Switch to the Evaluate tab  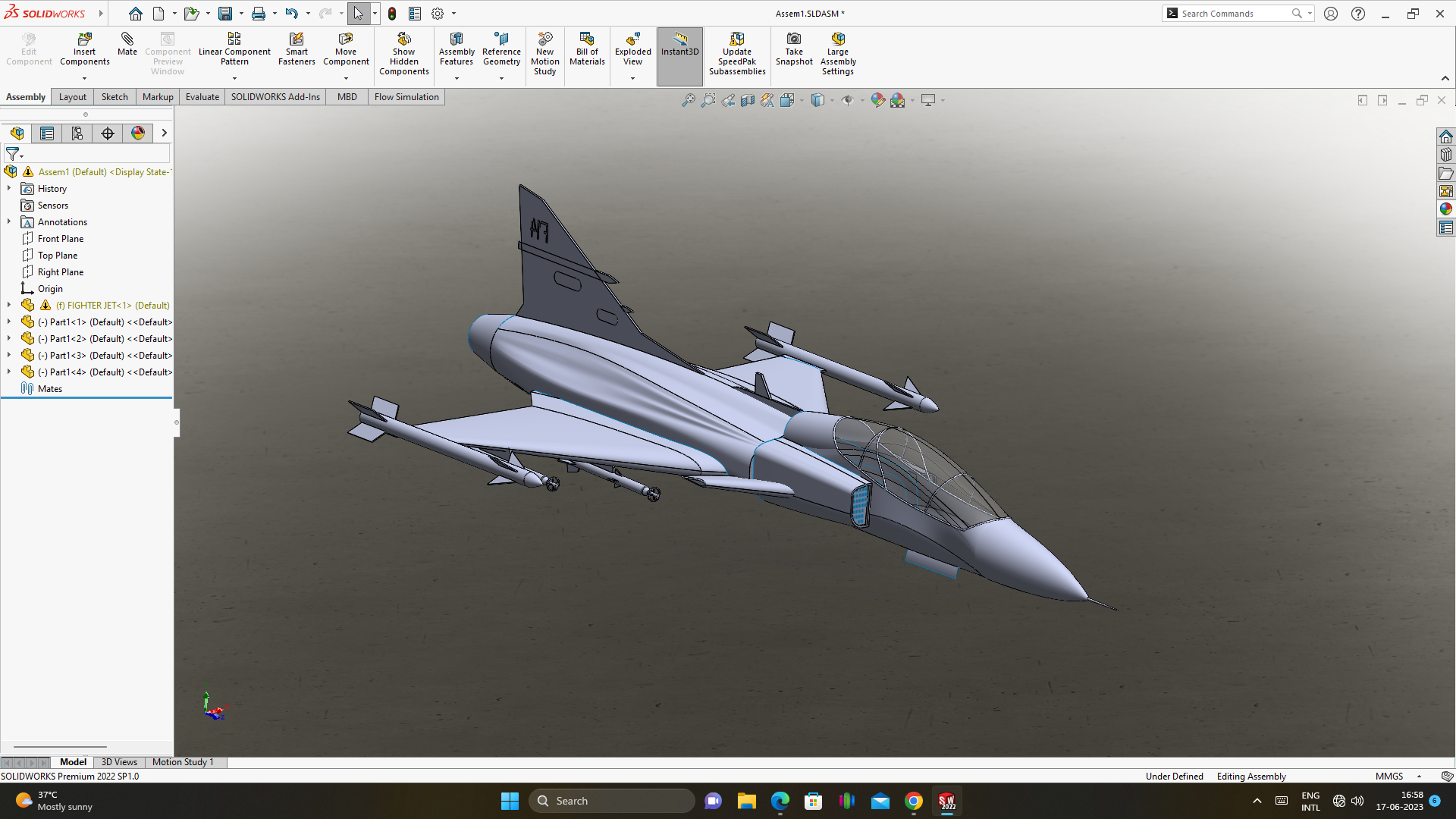click(202, 97)
